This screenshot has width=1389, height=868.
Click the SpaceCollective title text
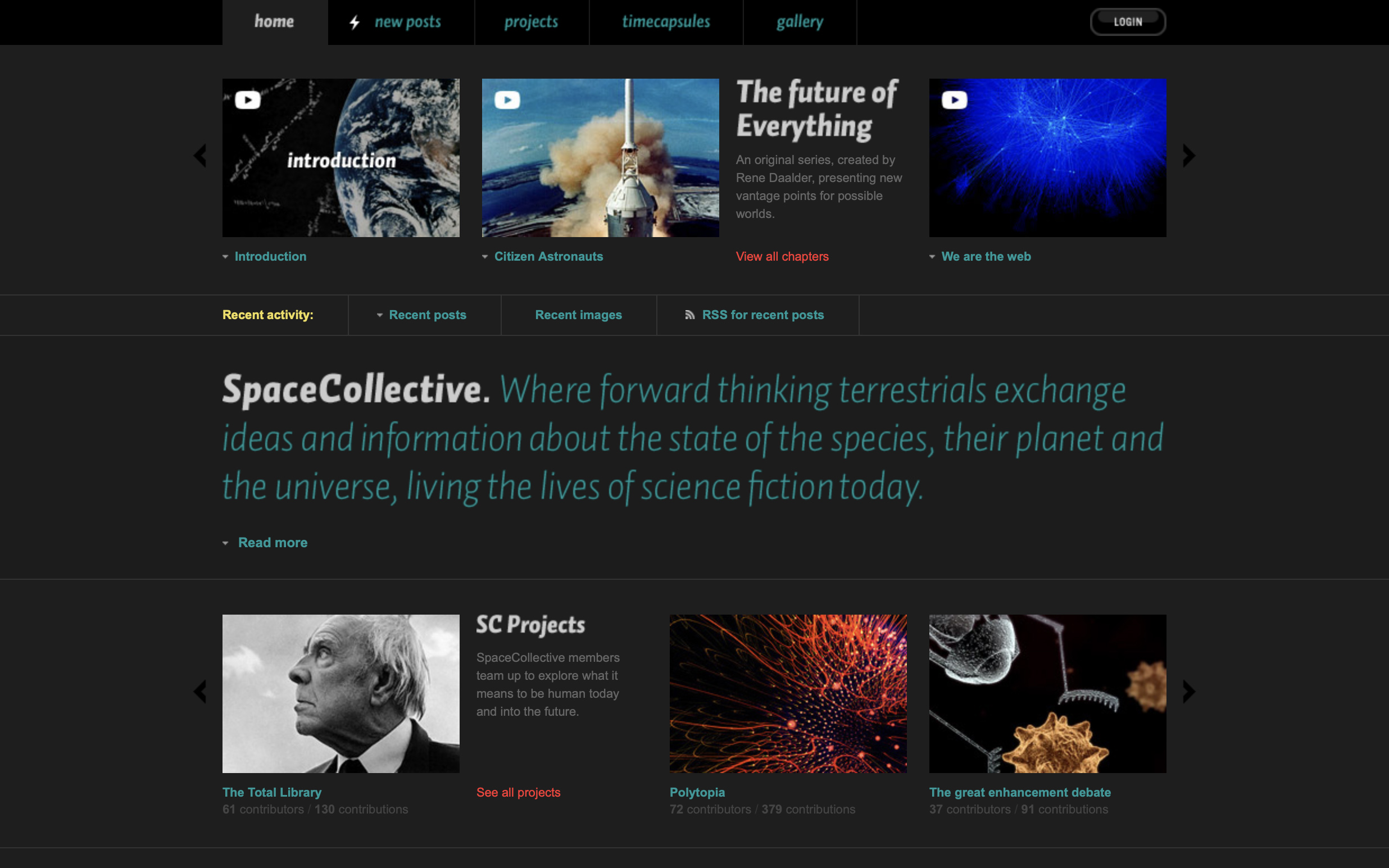coord(356,390)
